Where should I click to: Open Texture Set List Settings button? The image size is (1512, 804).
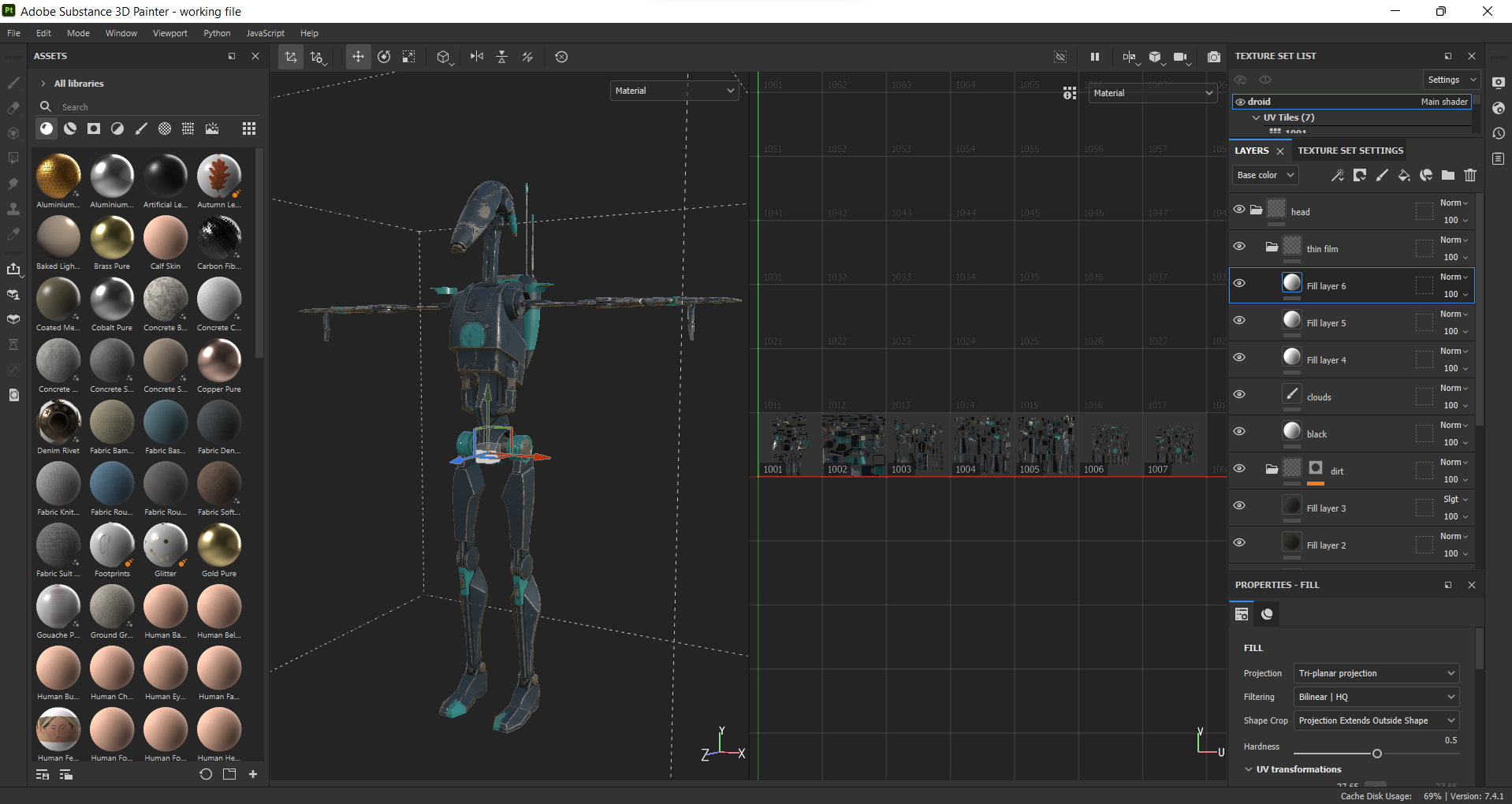tap(1452, 80)
